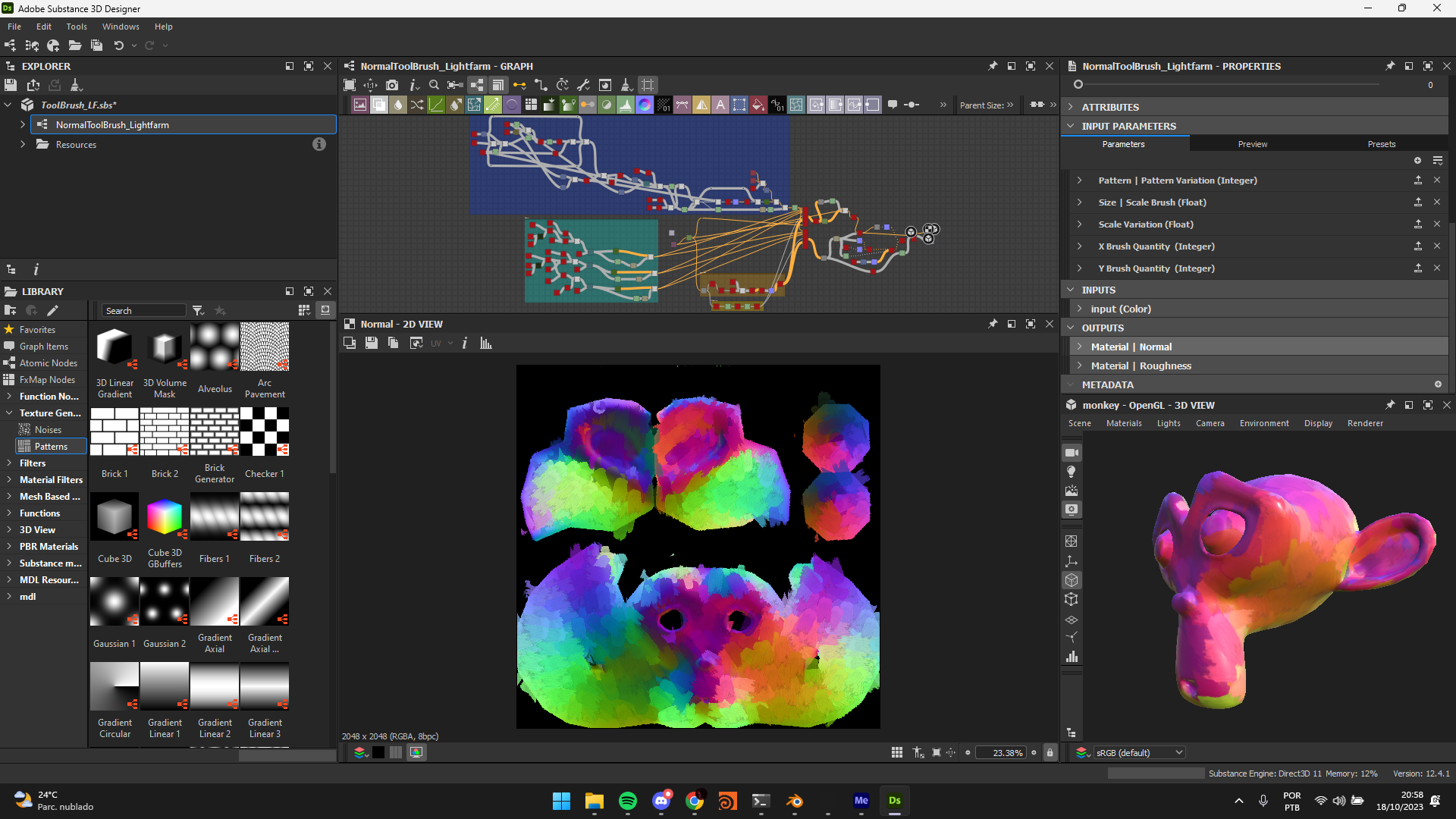1456x819 pixels.
Task: Open the Materials menu in 3D view
Action: click(x=1124, y=423)
